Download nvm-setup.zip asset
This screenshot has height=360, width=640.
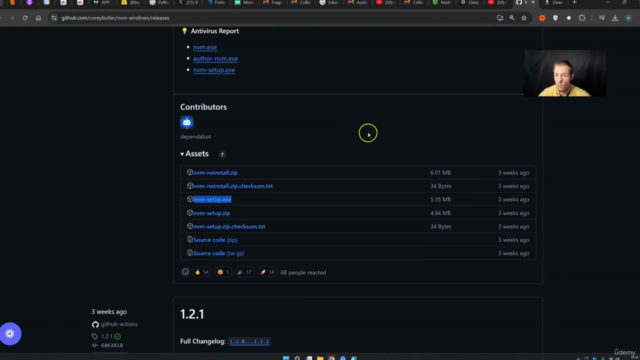click(212, 213)
